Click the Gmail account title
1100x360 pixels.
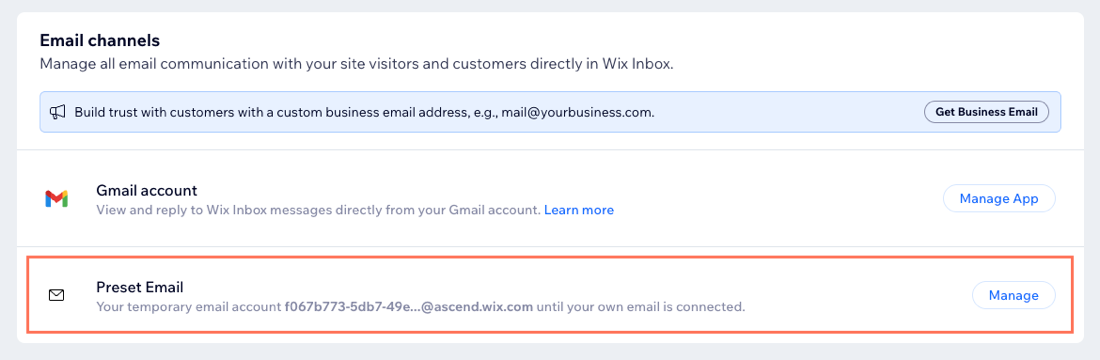click(147, 190)
